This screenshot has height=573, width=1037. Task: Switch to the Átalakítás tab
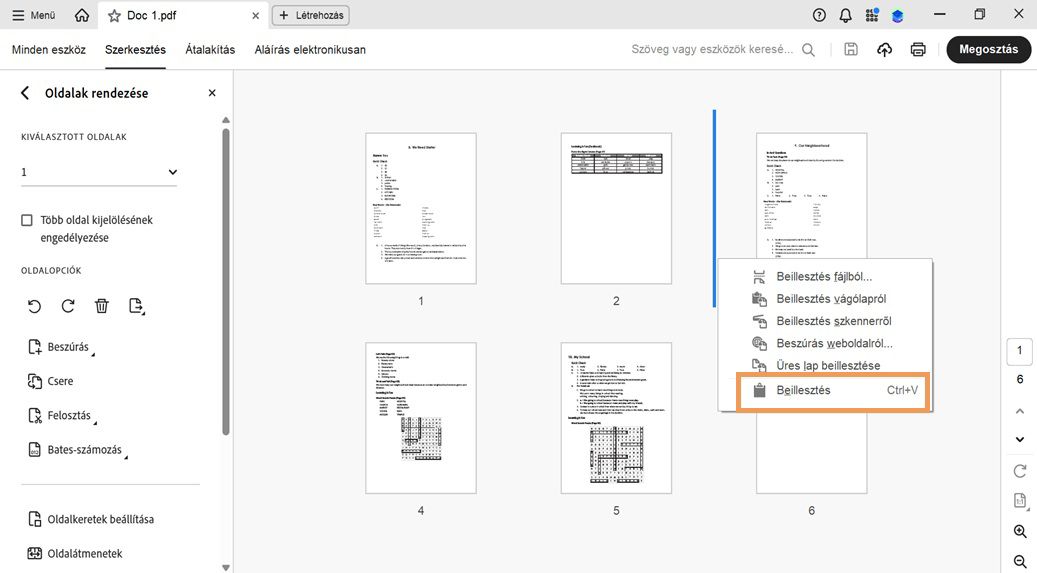pyautogui.click(x=210, y=50)
